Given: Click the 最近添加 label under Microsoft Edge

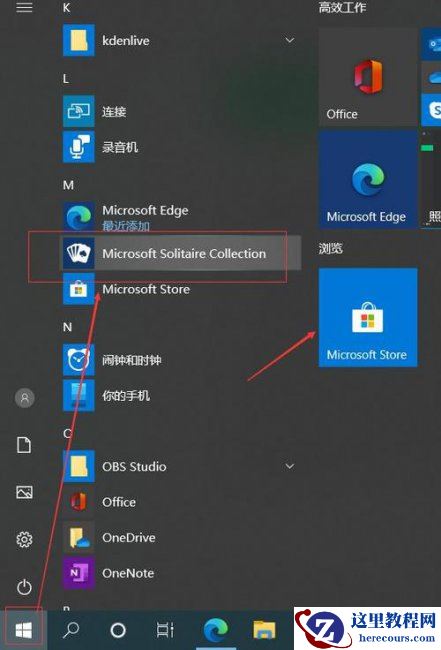Looking at the screenshot, I should click(x=126, y=226).
